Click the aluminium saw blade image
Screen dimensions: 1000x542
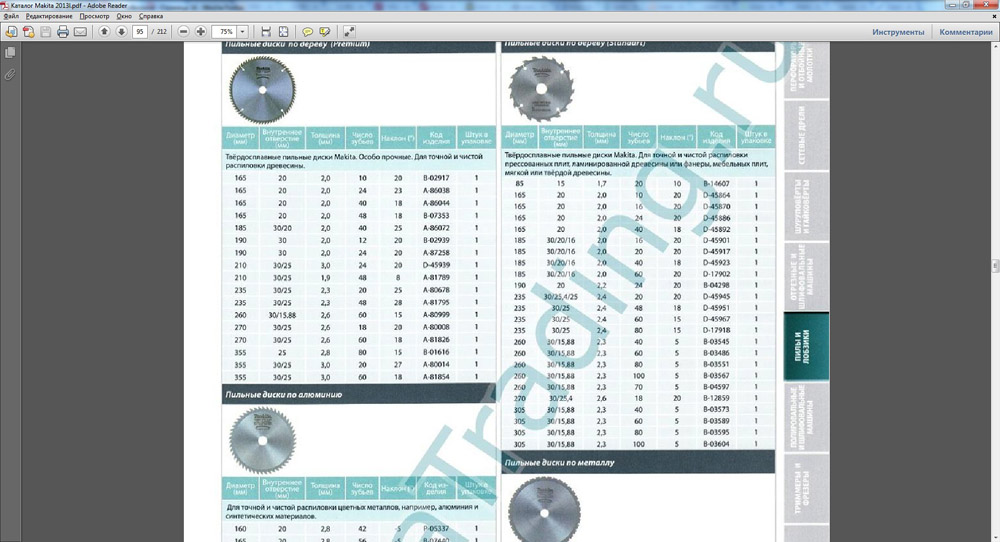[262, 440]
